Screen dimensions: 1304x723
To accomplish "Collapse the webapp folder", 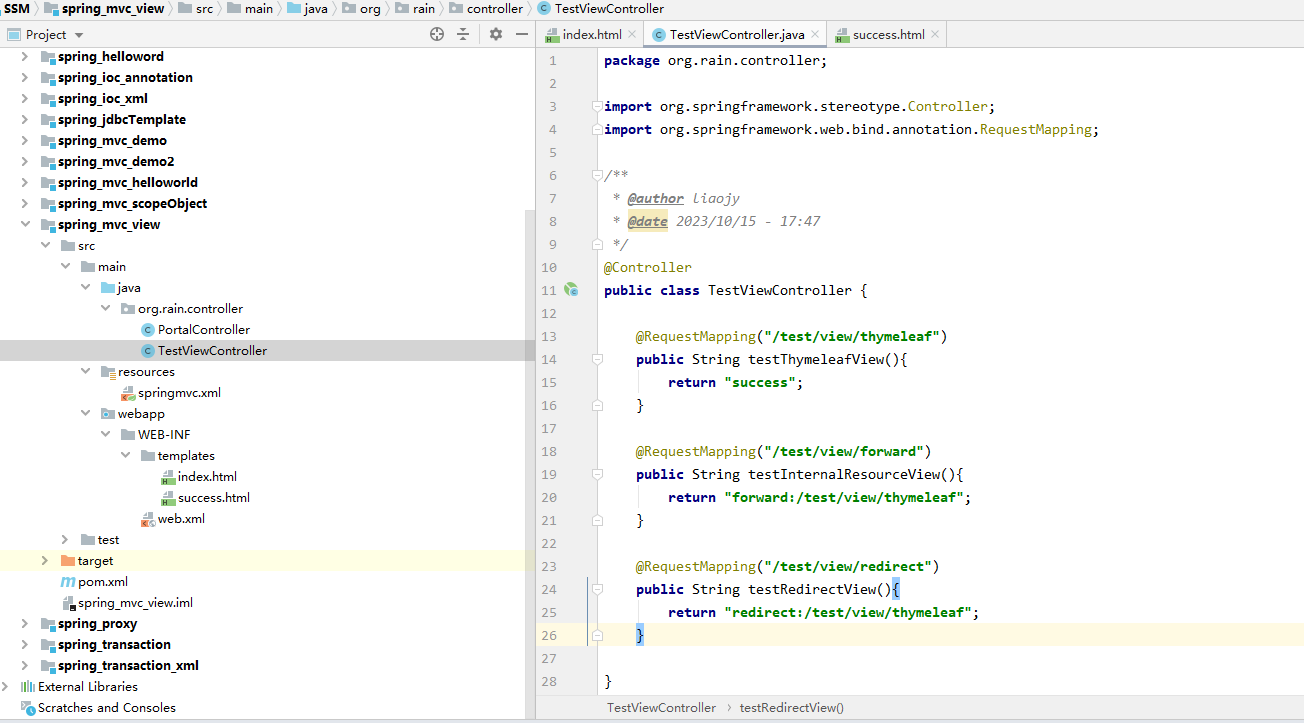I will click(85, 414).
